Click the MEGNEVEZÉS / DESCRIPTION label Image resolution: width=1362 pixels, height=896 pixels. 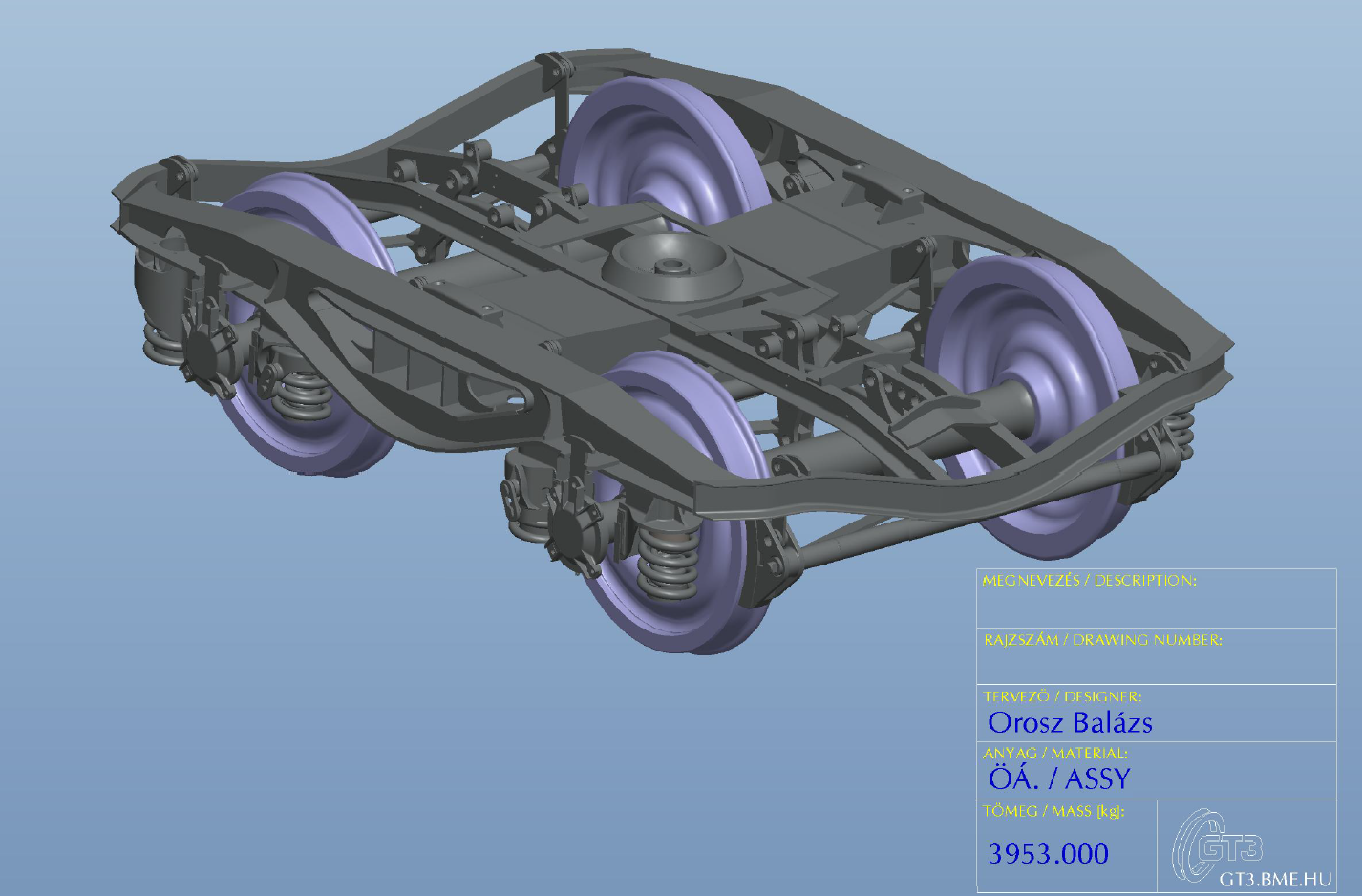pos(1089,581)
